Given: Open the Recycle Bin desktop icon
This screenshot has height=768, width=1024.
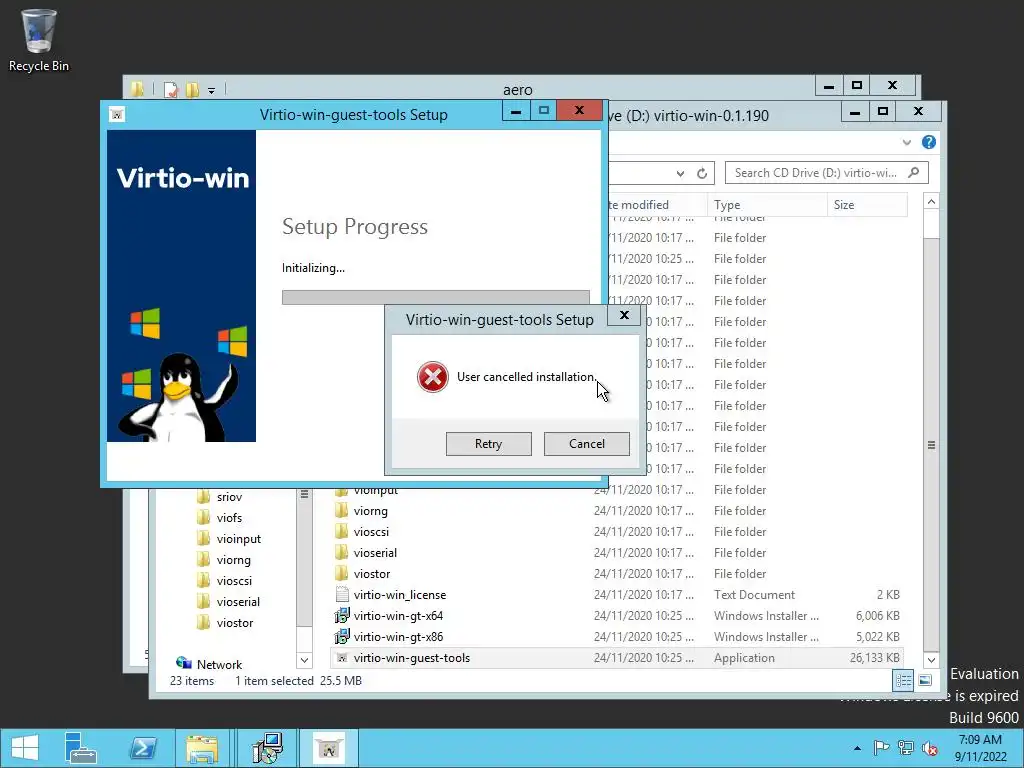Looking at the screenshot, I should (x=39, y=40).
